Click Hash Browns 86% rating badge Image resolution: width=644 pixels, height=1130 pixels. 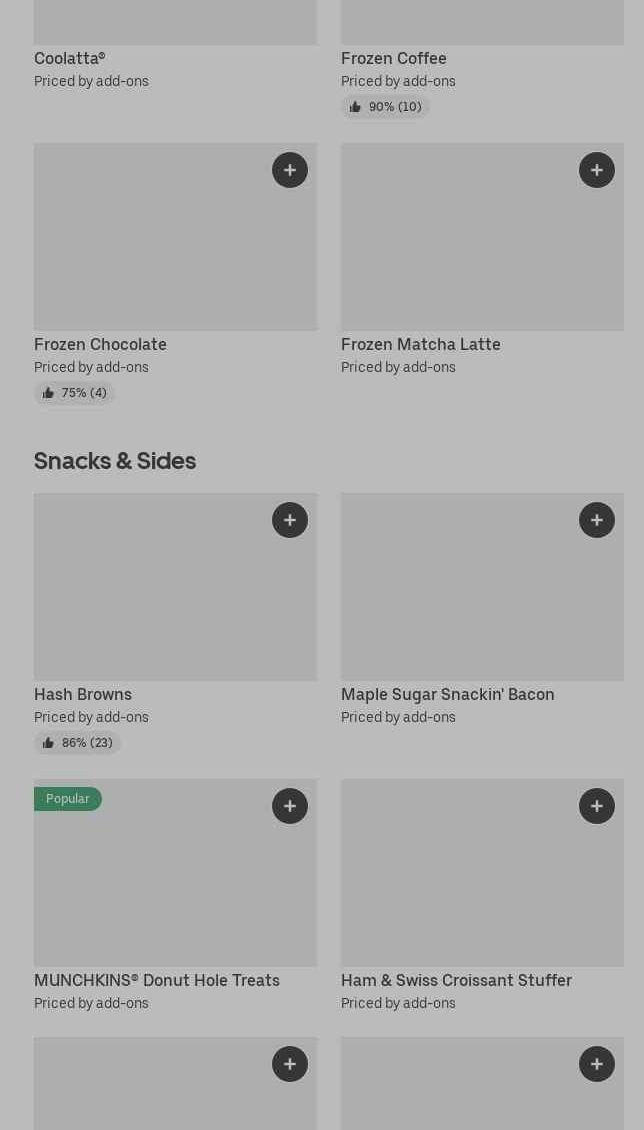[77, 743]
